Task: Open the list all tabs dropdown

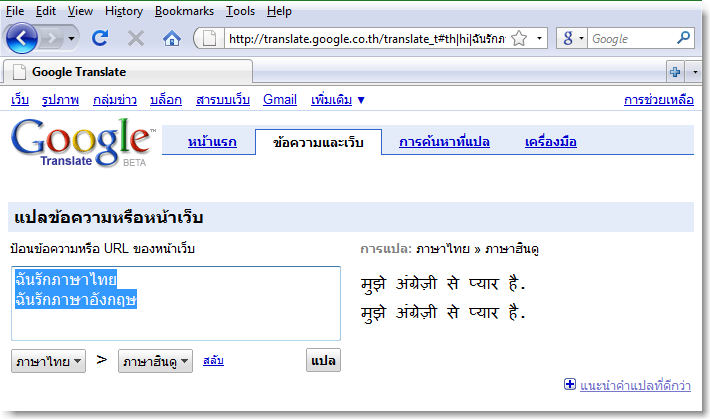Action: pos(695,72)
